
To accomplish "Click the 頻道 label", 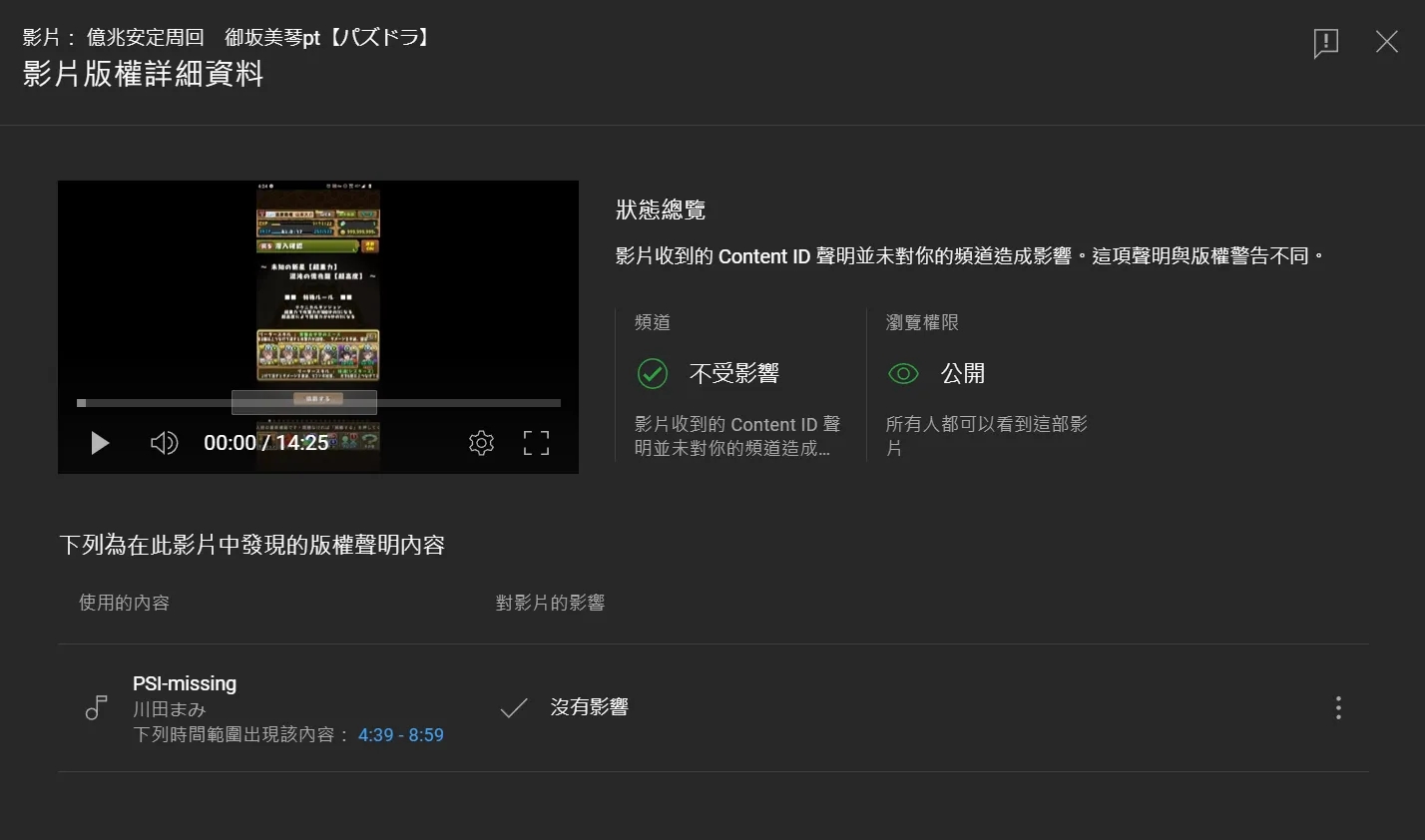I will tap(653, 322).
